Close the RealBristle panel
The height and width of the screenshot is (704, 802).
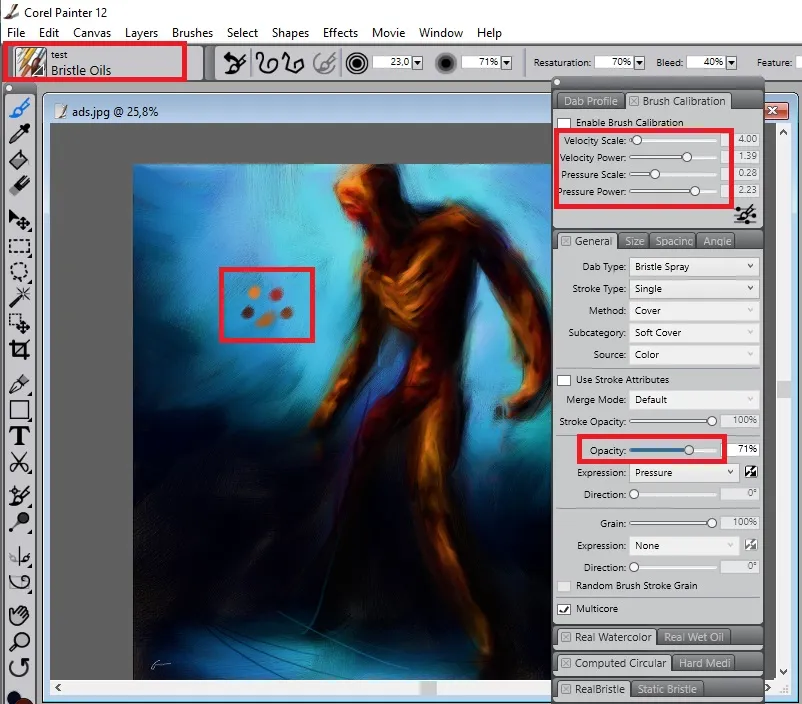[x=566, y=689]
